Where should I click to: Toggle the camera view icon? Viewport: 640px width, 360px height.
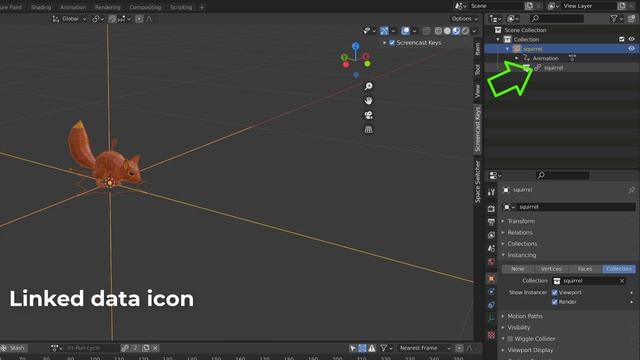[369, 115]
